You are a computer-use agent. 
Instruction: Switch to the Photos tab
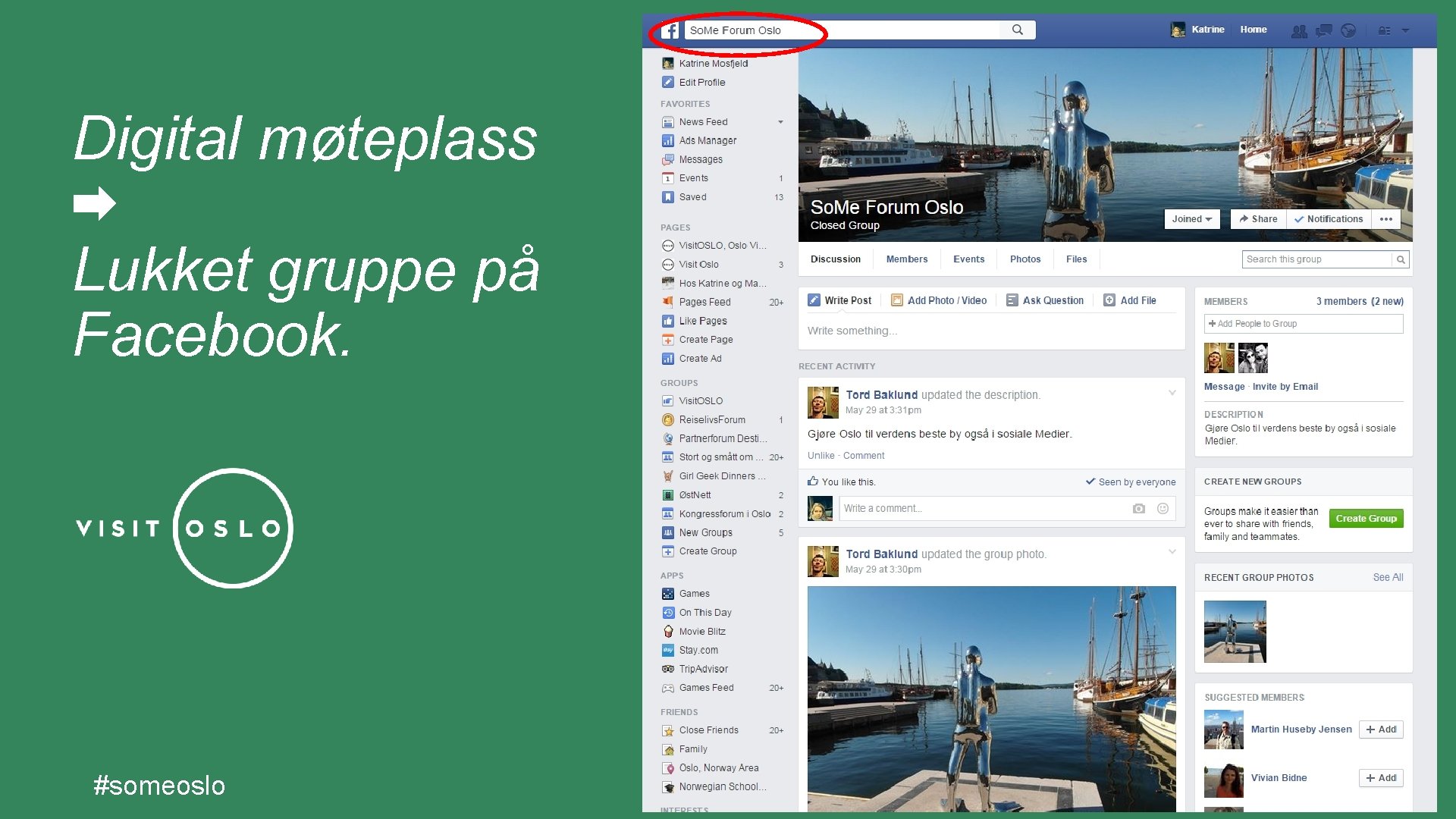(x=1025, y=259)
